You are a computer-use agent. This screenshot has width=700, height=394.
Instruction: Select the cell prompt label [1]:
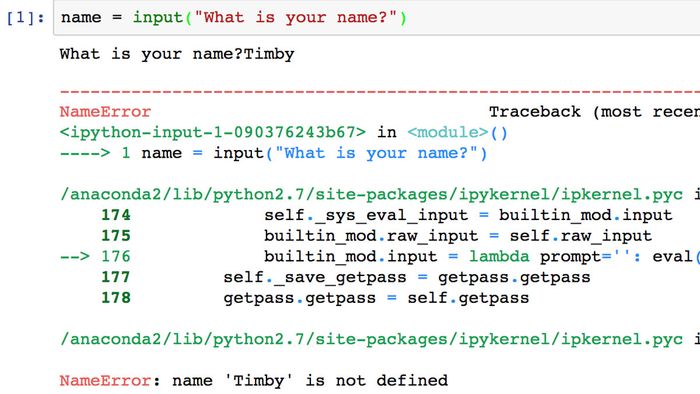click(x=25, y=18)
